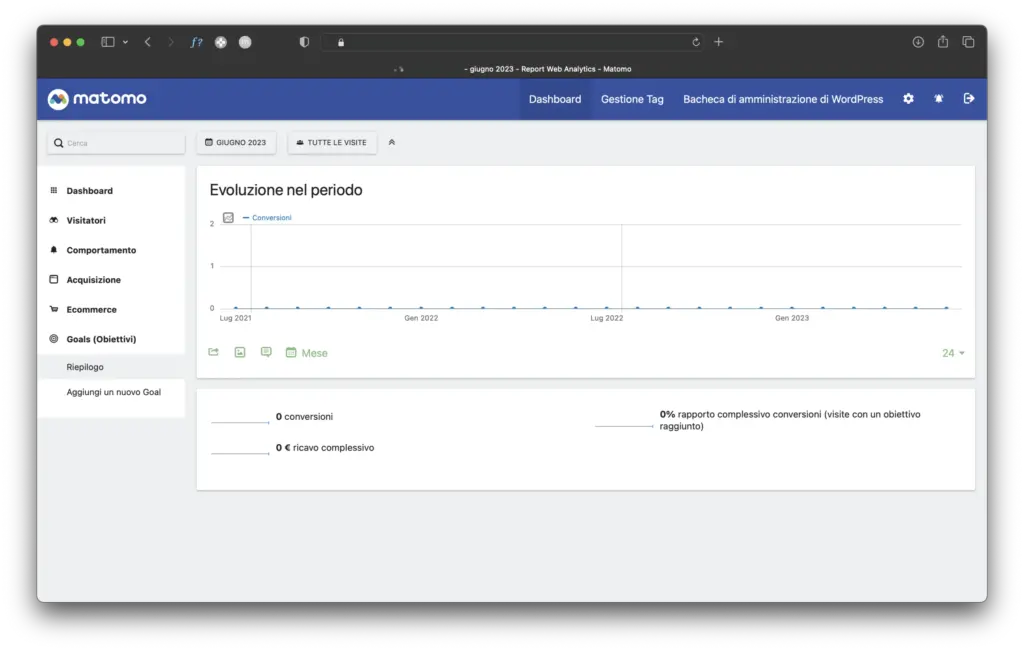The width and height of the screenshot is (1024, 651).
Task: Click the logout icon in header
Action: [968, 99]
